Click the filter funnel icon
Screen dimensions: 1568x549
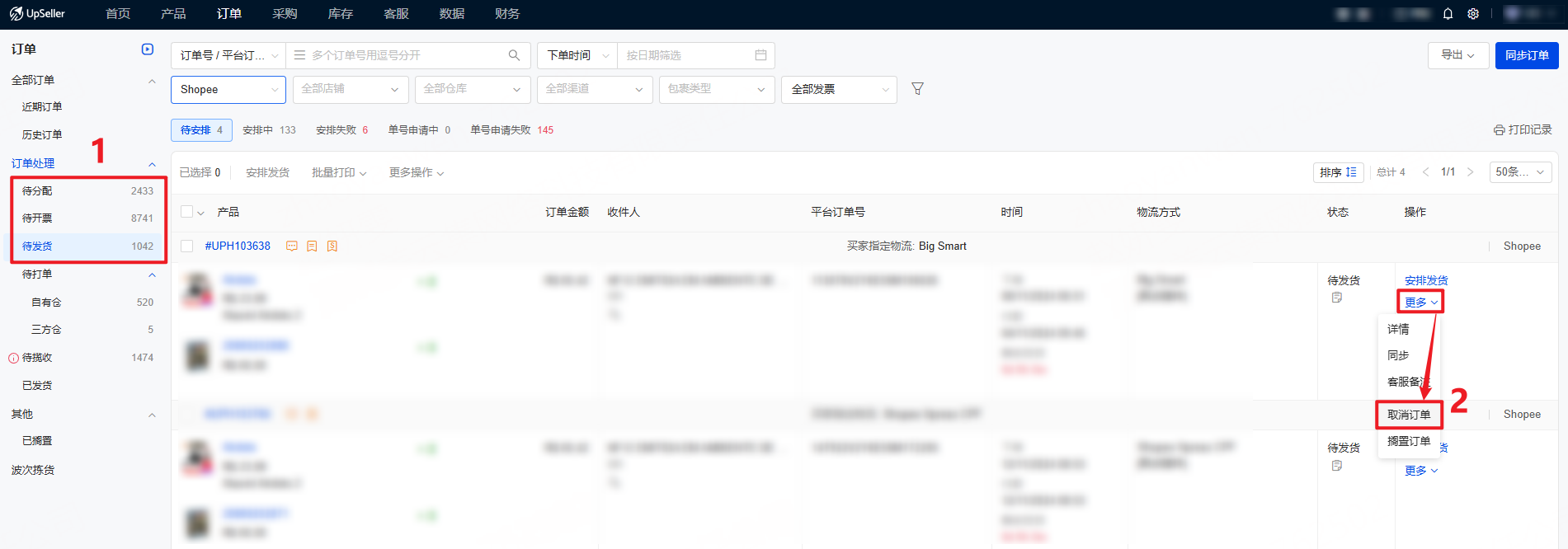(917, 89)
